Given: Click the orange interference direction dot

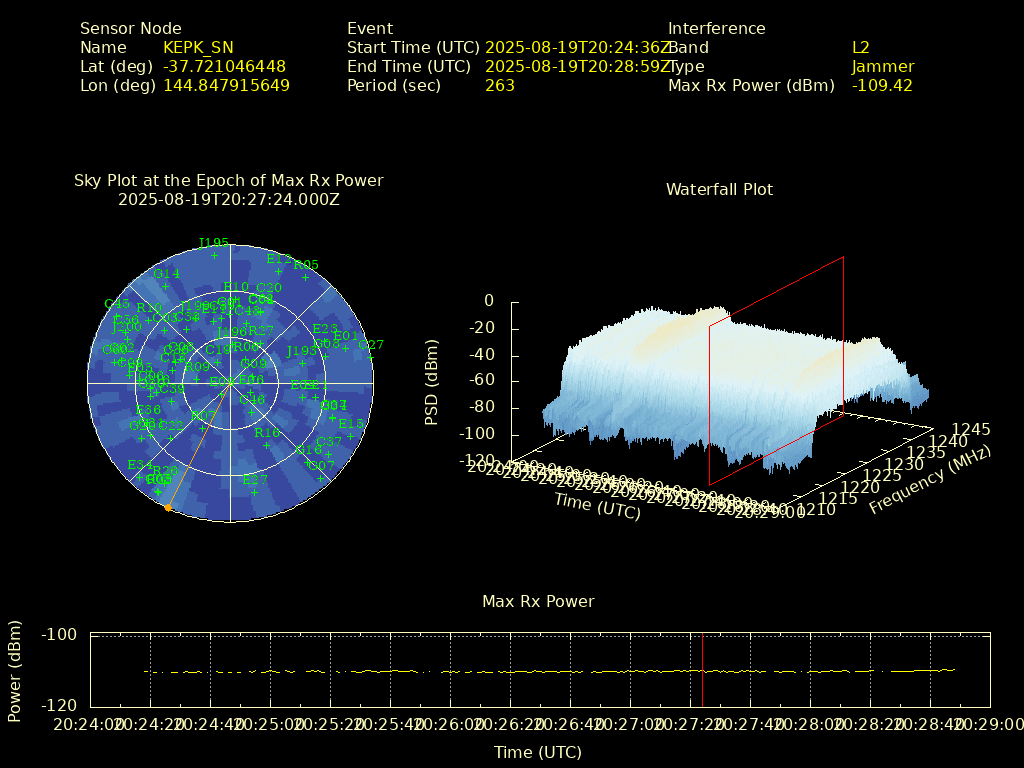Looking at the screenshot, I should 168,508.
